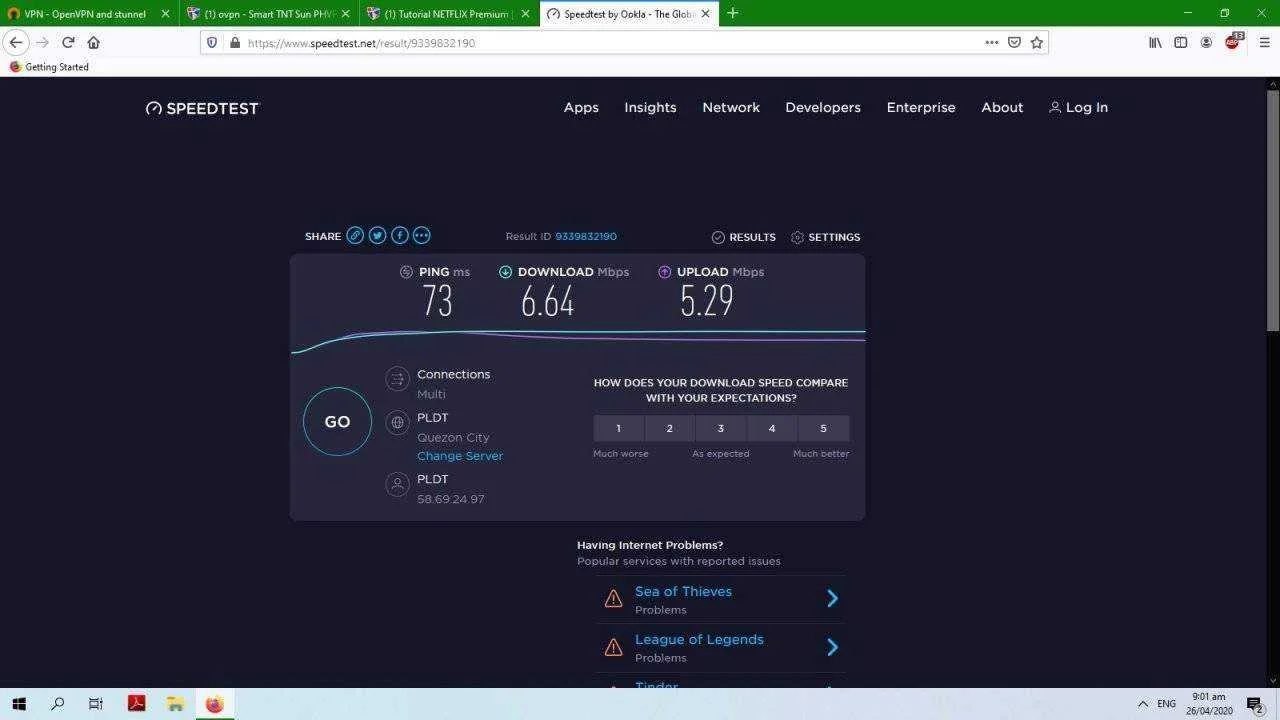
Task: Open Result ID 9339832190 link
Action: (x=586, y=237)
